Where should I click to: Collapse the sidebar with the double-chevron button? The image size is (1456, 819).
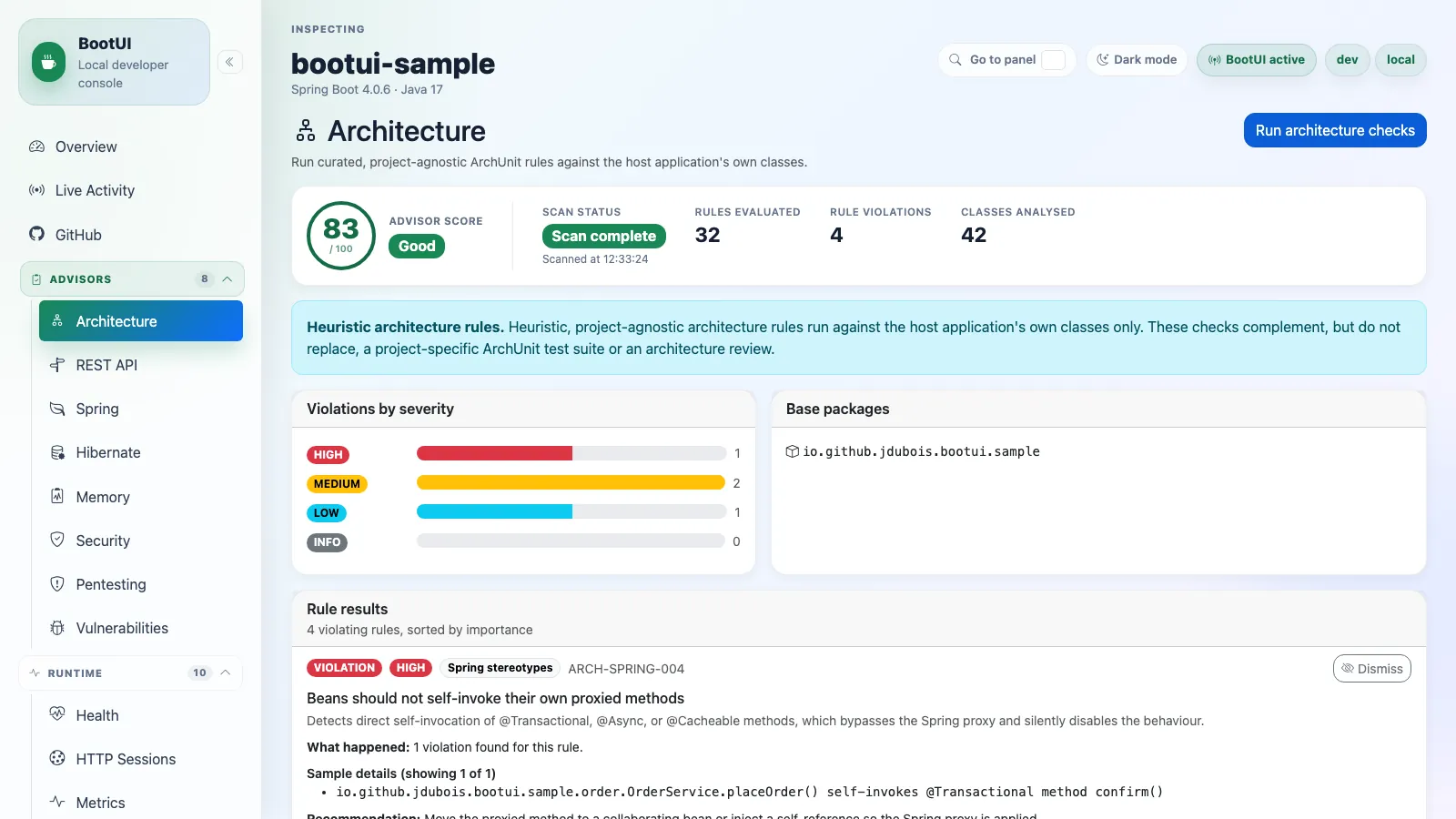[x=230, y=62]
